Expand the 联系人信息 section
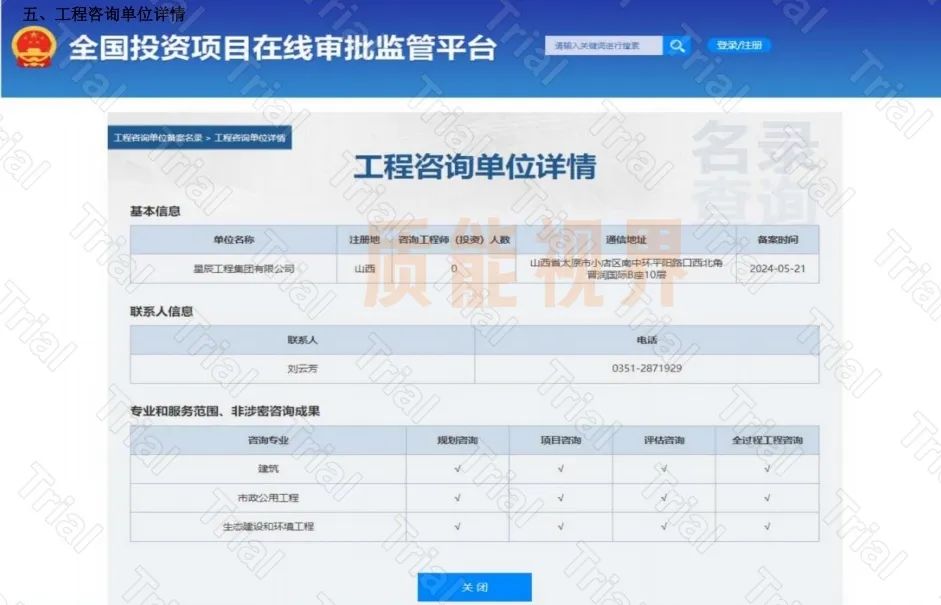 155,312
